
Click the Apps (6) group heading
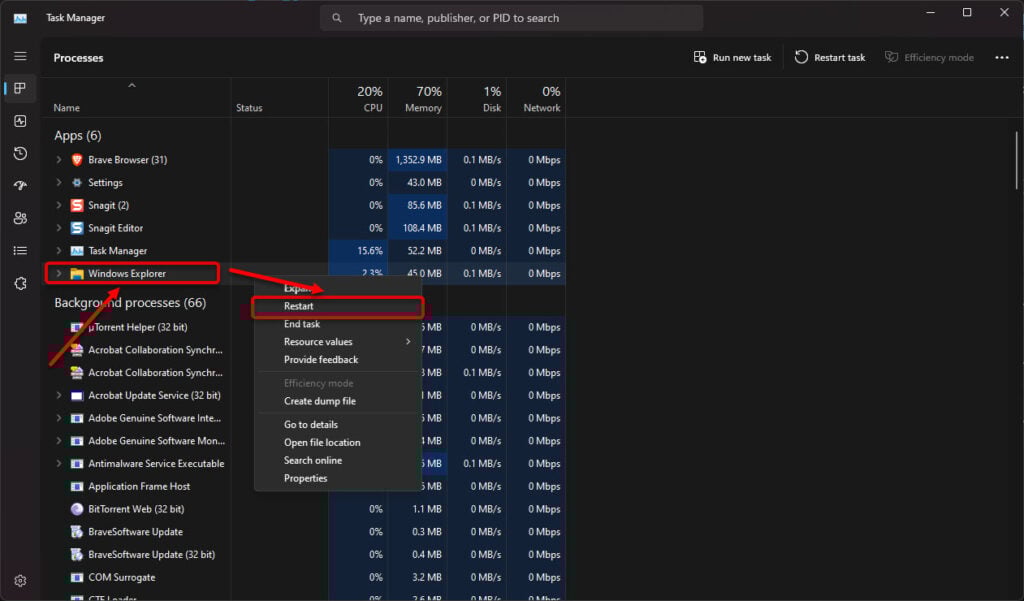(78, 136)
